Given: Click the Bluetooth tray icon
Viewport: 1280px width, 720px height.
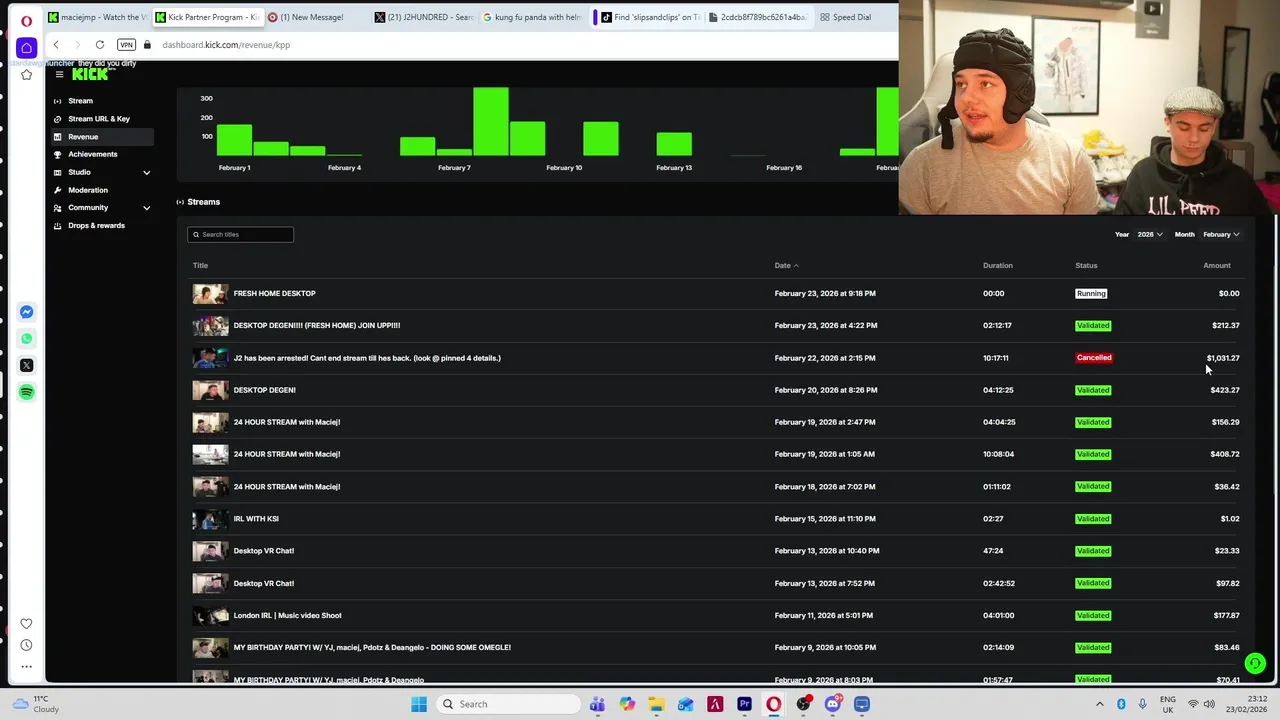Looking at the screenshot, I should click(x=1121, y=704).
